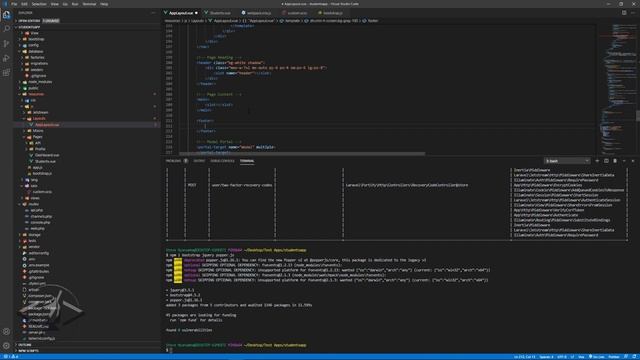Click the feedback icon in status bar
640x360 pixels.
tap(626, 357)
